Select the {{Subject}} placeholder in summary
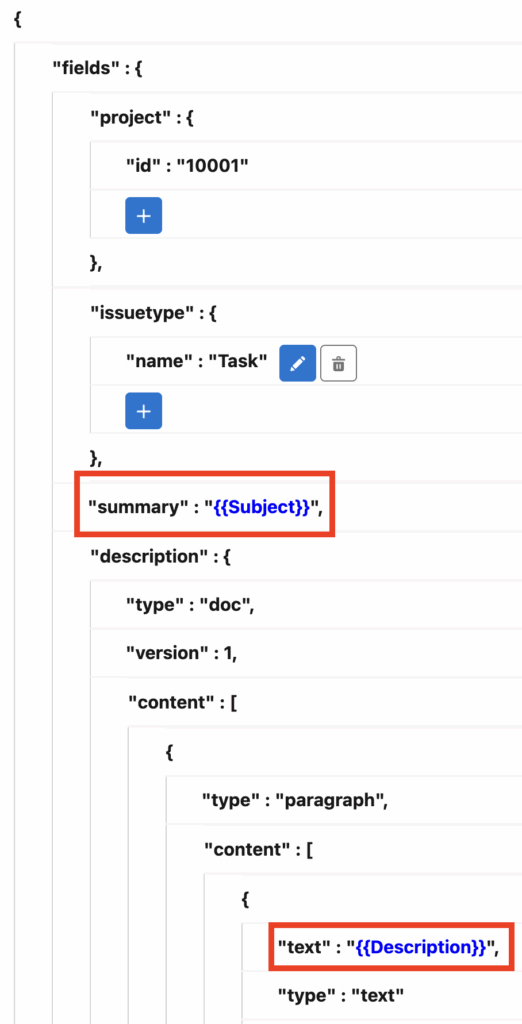This screenshot has height=1024, width=522. 262,509
